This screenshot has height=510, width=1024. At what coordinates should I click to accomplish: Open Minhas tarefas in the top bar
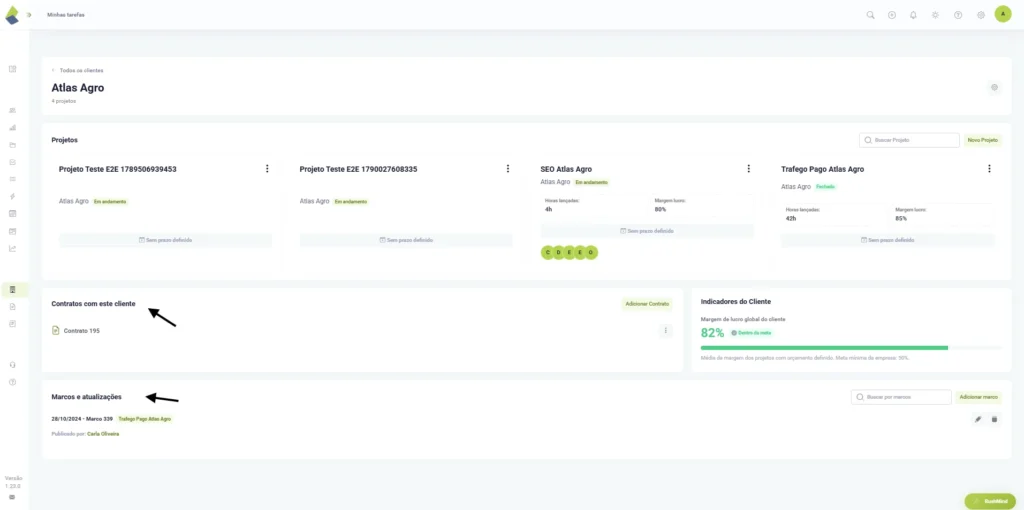tap(65, 14)
